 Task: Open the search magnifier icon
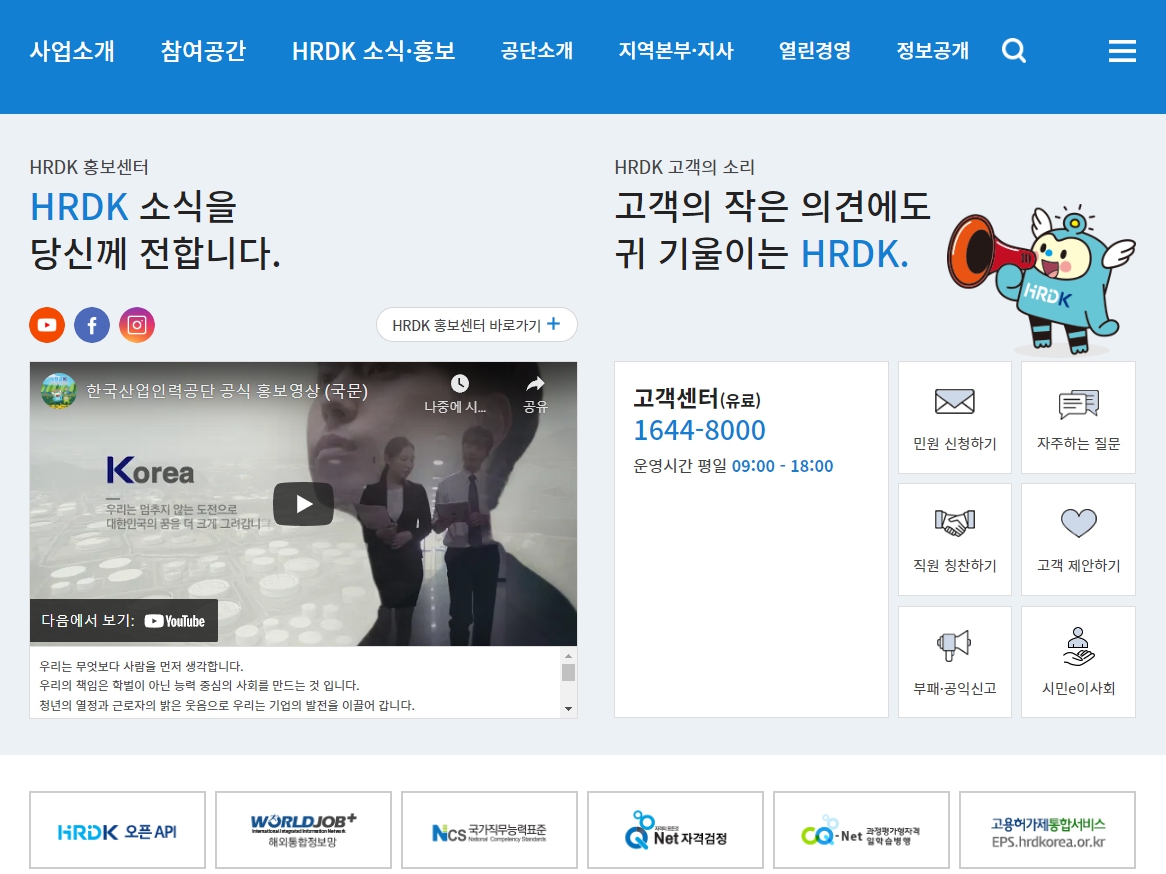point(1014,51)
